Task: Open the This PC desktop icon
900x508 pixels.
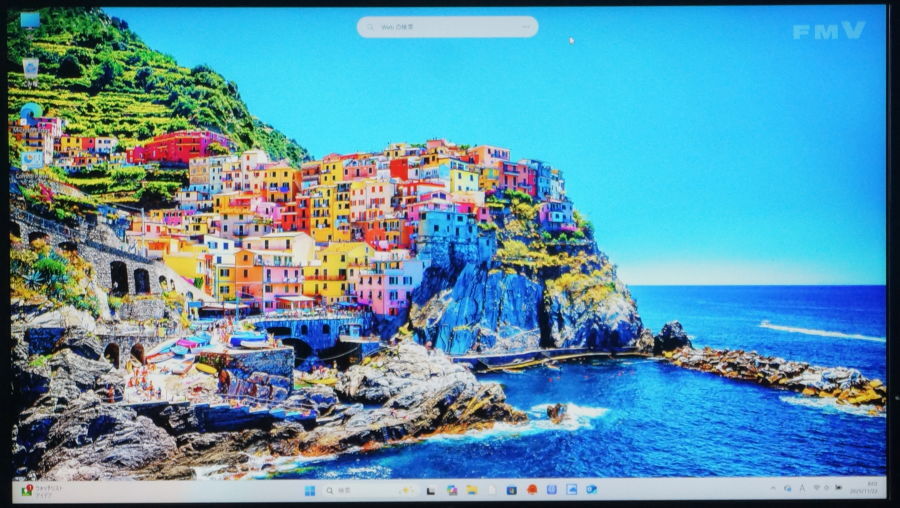Action: pyautogui.click(x=30, y=21)
